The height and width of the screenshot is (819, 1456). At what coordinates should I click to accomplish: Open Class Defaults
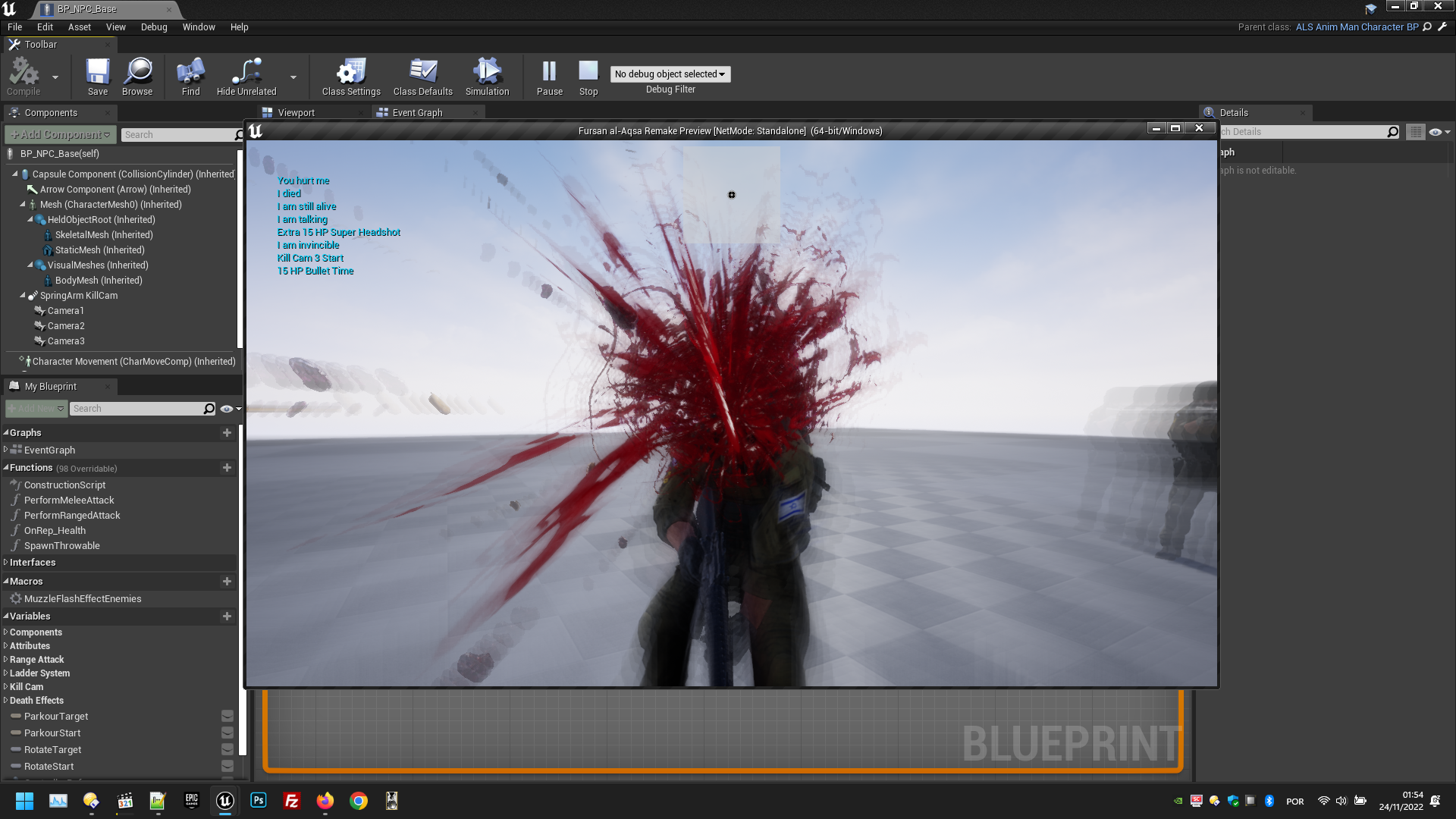422,77
